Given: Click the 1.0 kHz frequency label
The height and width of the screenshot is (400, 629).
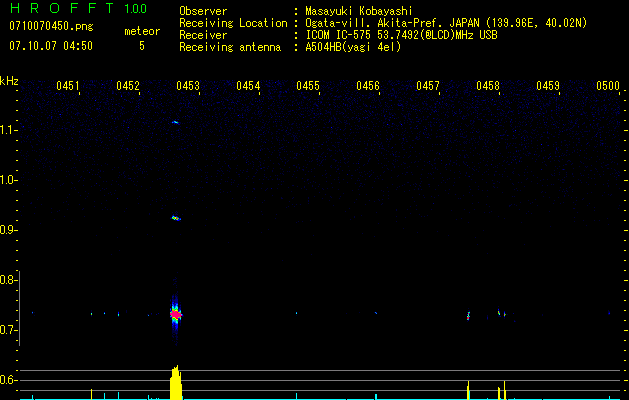Looking at the screenshot, I should (x=8, y=180).
